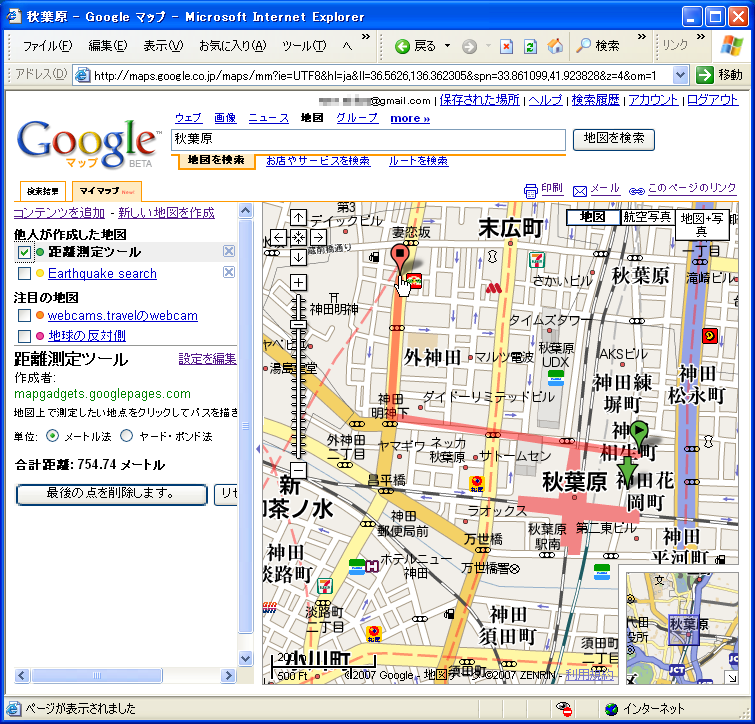
Task: Click the IE Forward arrow icon
Action: pos(469,46)
